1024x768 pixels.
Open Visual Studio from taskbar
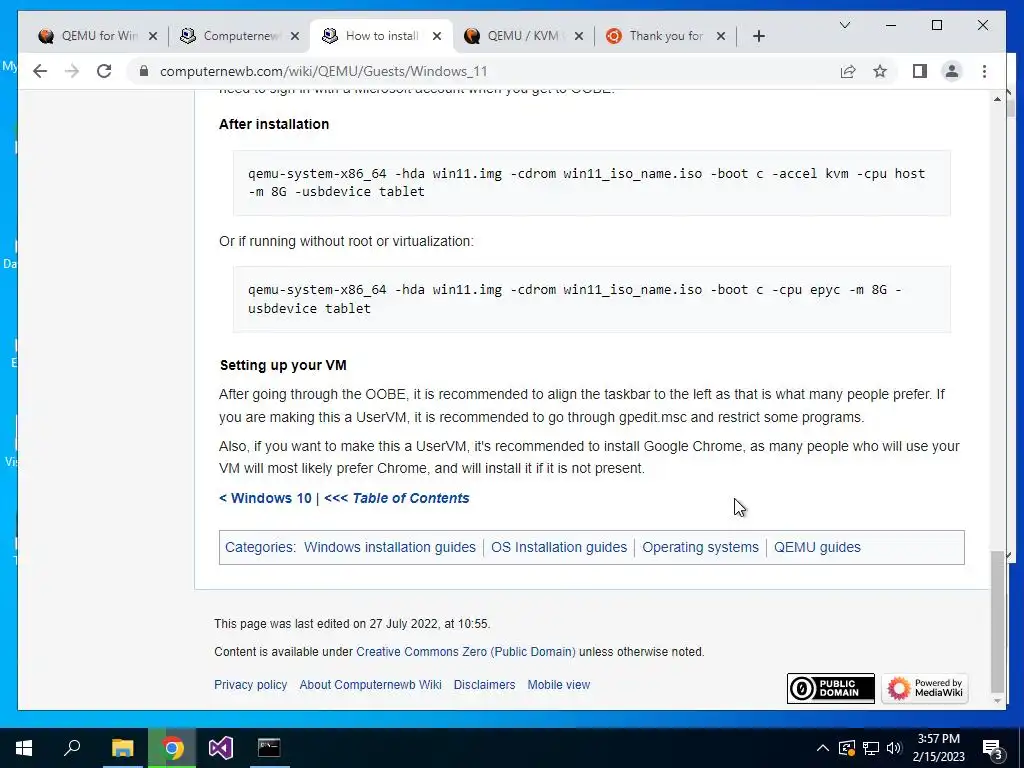coord(221,748)
